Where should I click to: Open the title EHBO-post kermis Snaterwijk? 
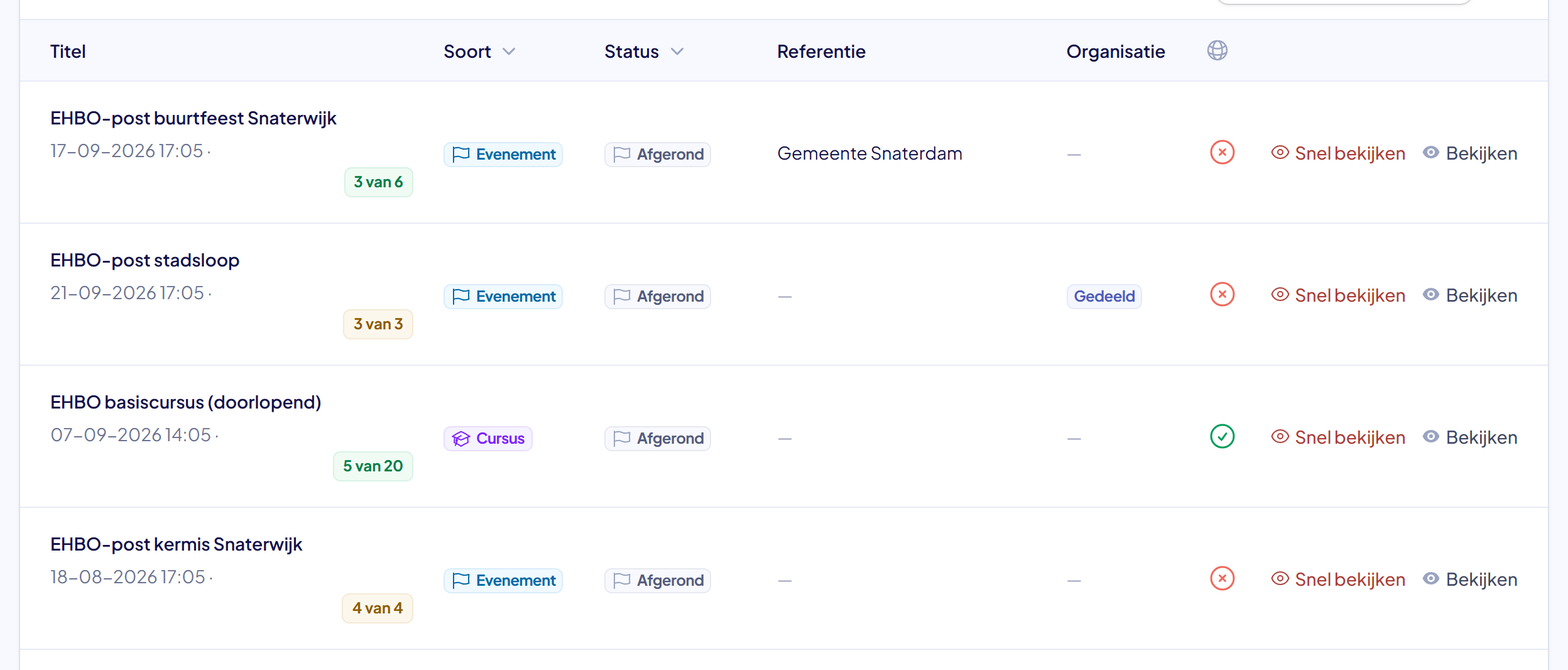click(177, 545)
